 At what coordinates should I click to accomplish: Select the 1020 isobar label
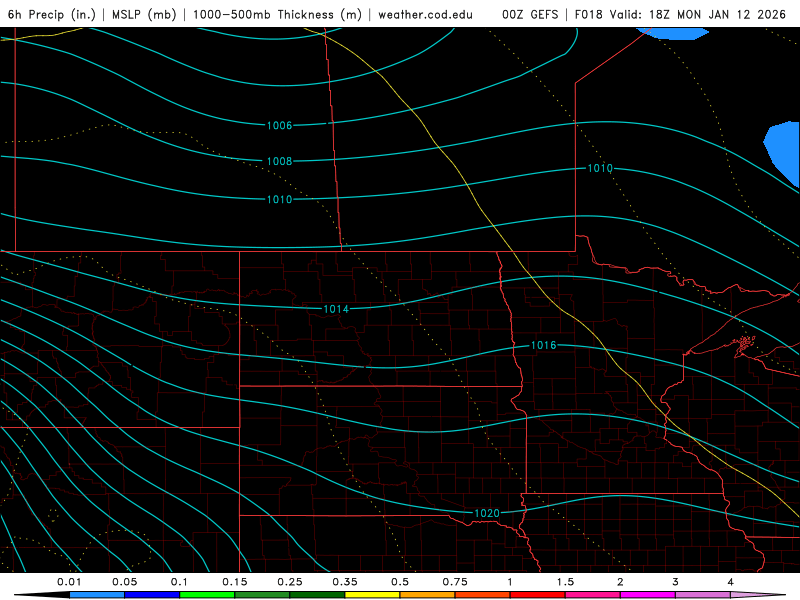(x=487, y=513)
